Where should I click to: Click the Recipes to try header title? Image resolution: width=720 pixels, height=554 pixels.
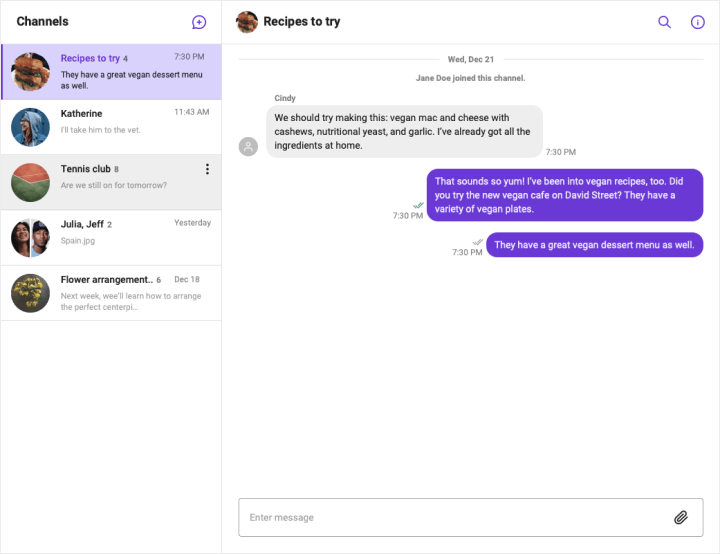[302, 22]
